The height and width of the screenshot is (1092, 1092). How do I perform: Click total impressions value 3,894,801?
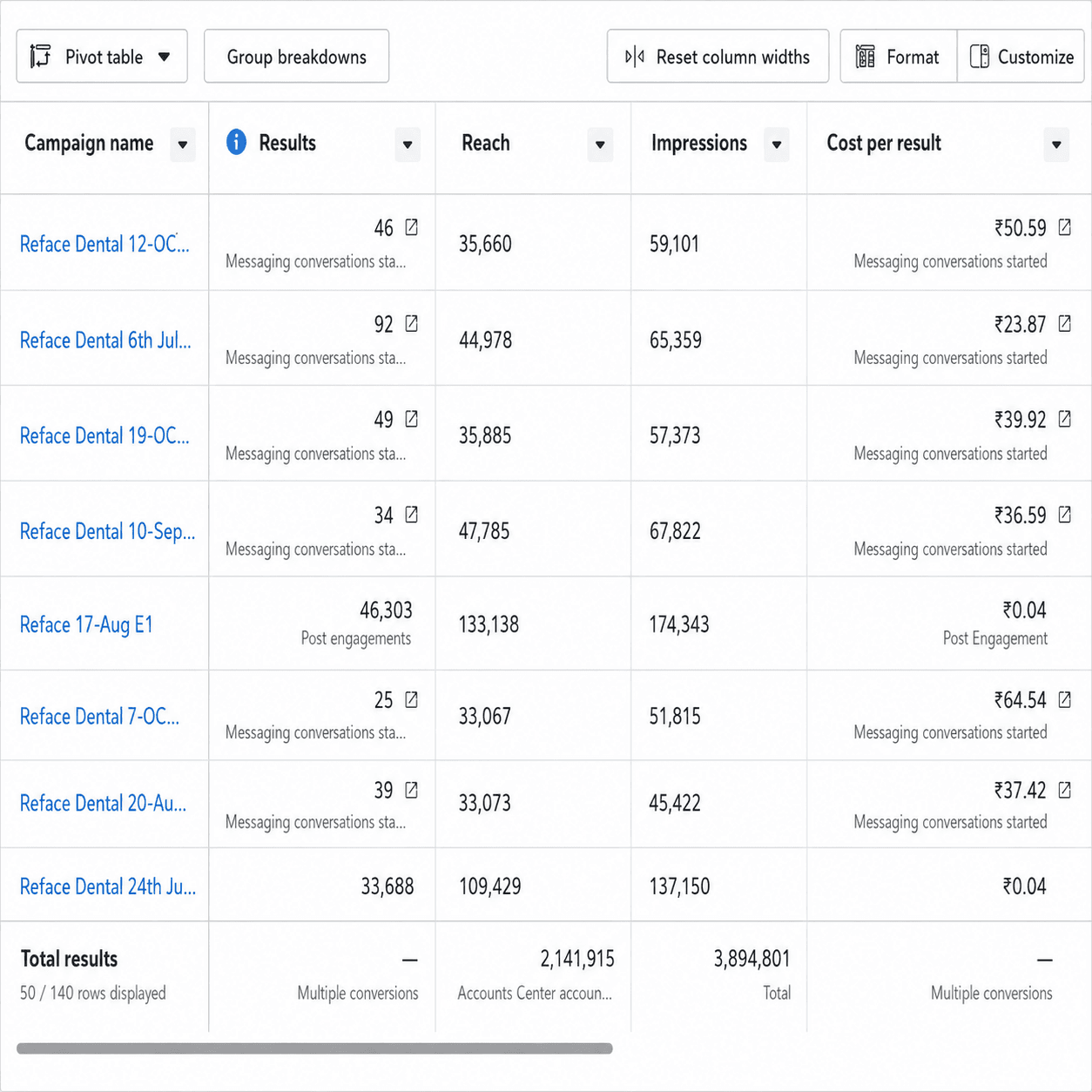(752, 959)
